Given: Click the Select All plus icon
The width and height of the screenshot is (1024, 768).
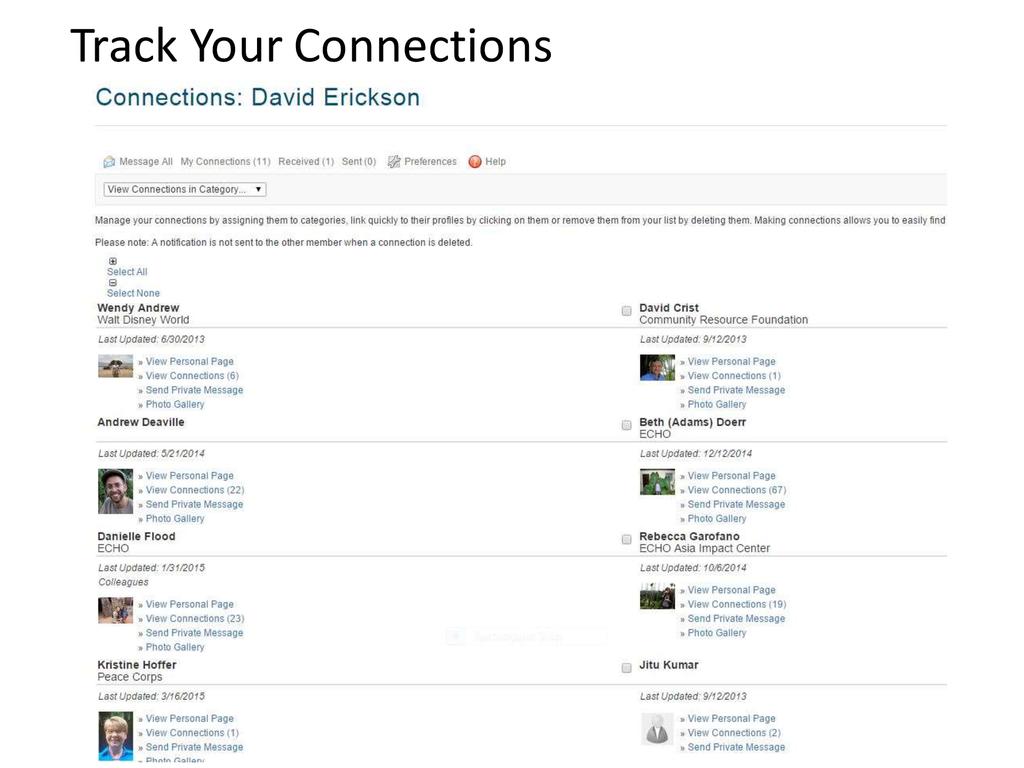Looking at the screenshot, I should pyautogui.click(x=113, y=261).
